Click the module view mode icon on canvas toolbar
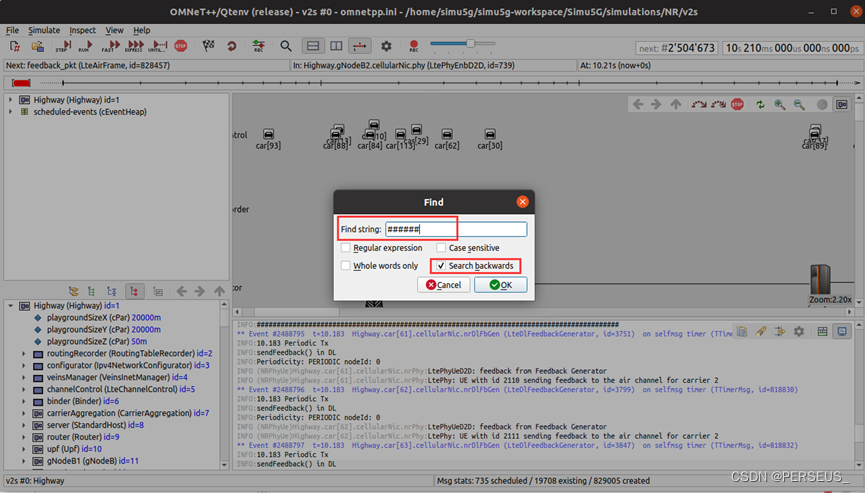 click(842, 104)
